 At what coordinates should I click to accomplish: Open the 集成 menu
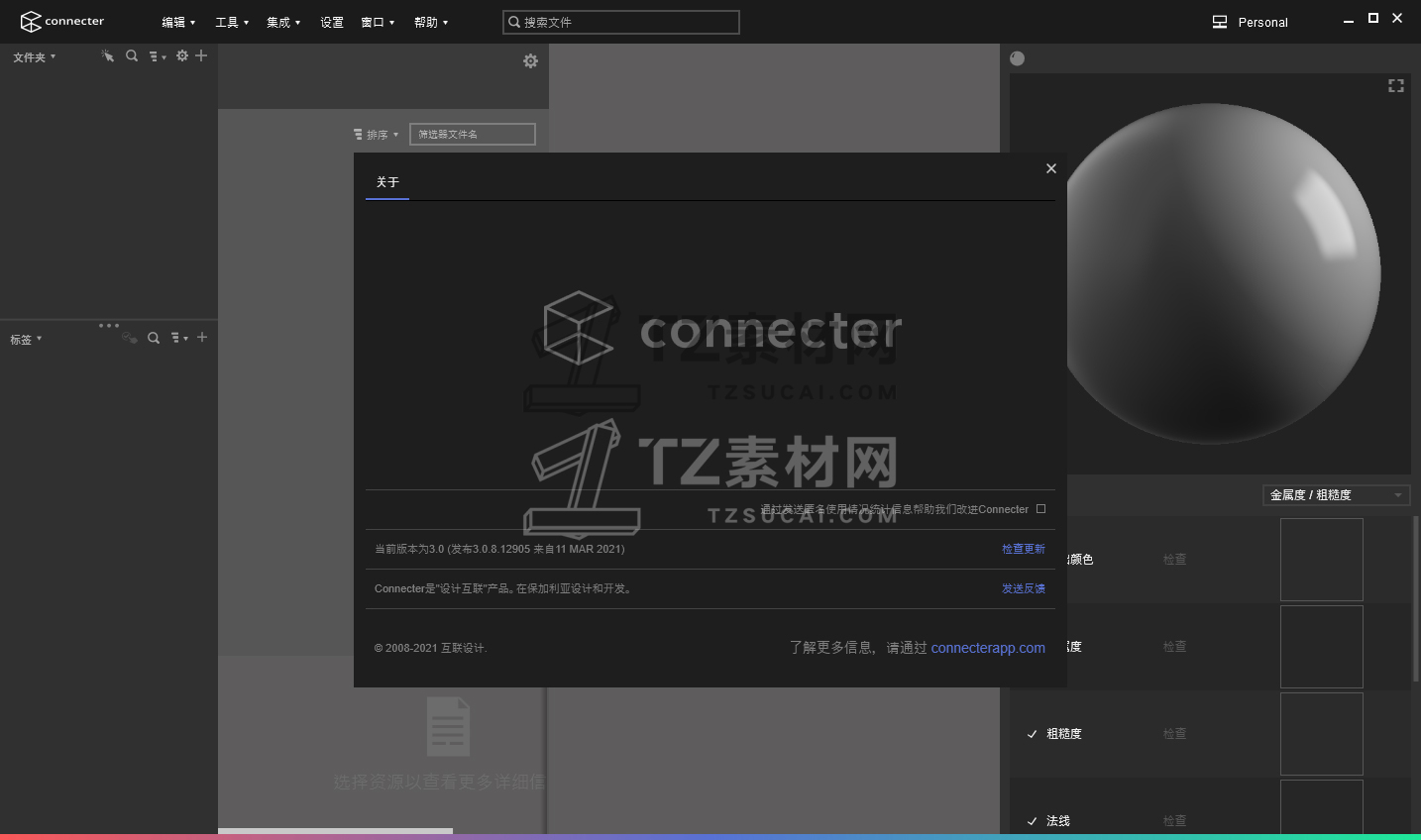point(283,22)
